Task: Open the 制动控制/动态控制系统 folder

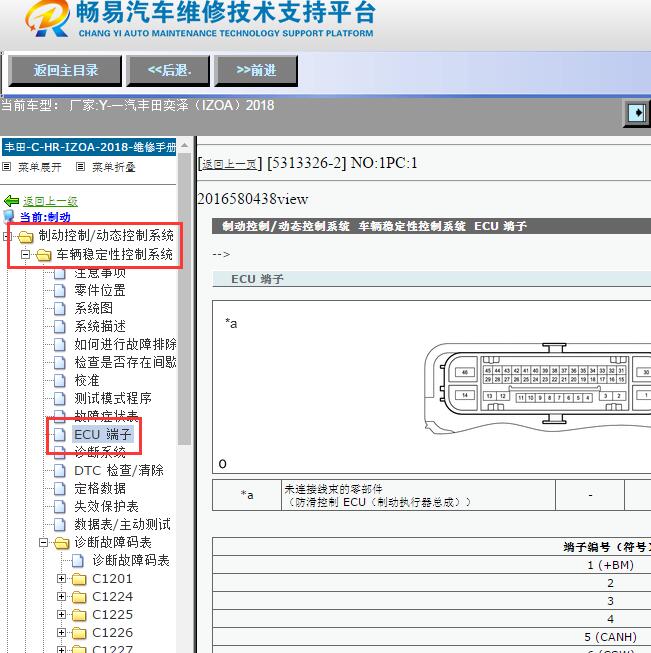Action: coord(106,236)
